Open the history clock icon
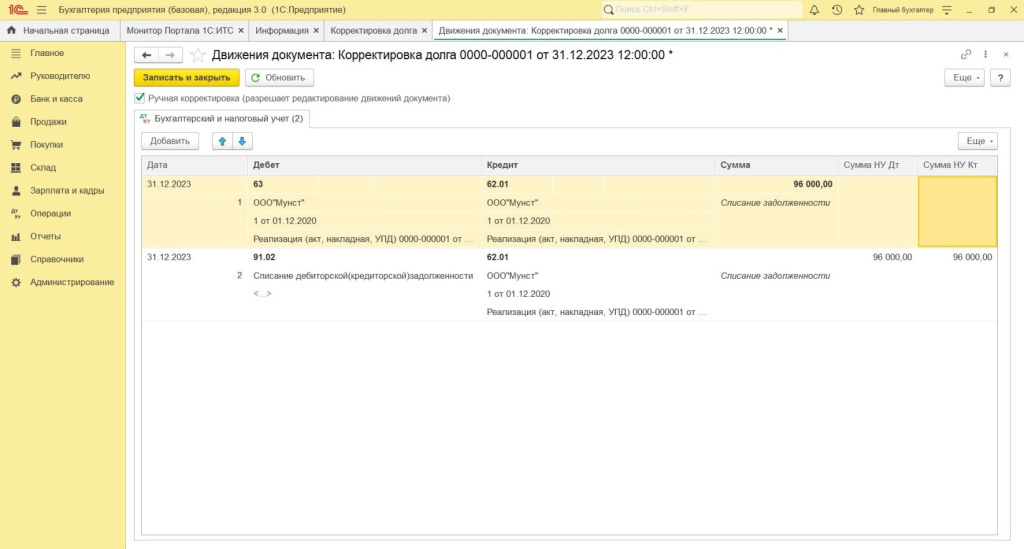The height and width of the screenshot is (549, 1024). [836, 9]
